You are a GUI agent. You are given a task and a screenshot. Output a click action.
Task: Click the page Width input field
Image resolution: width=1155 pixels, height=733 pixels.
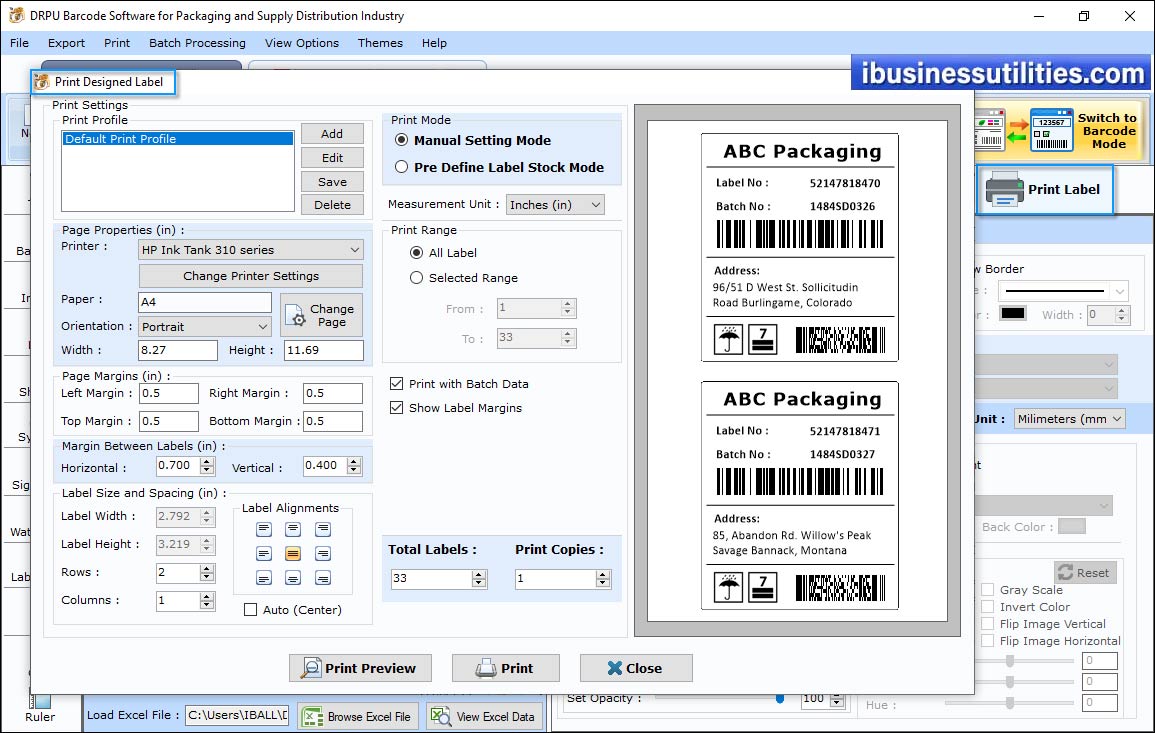178,350
